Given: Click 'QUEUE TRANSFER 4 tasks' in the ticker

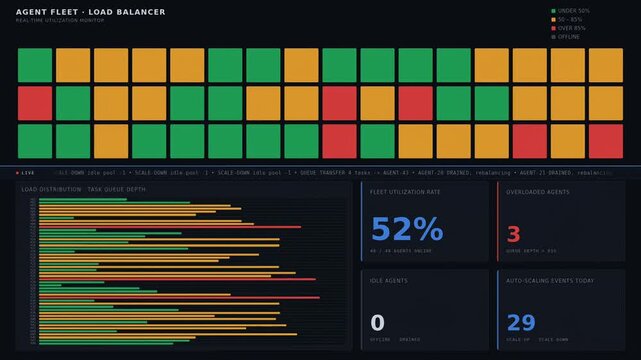Looking at the screenshot, I should tap(335, 173).
